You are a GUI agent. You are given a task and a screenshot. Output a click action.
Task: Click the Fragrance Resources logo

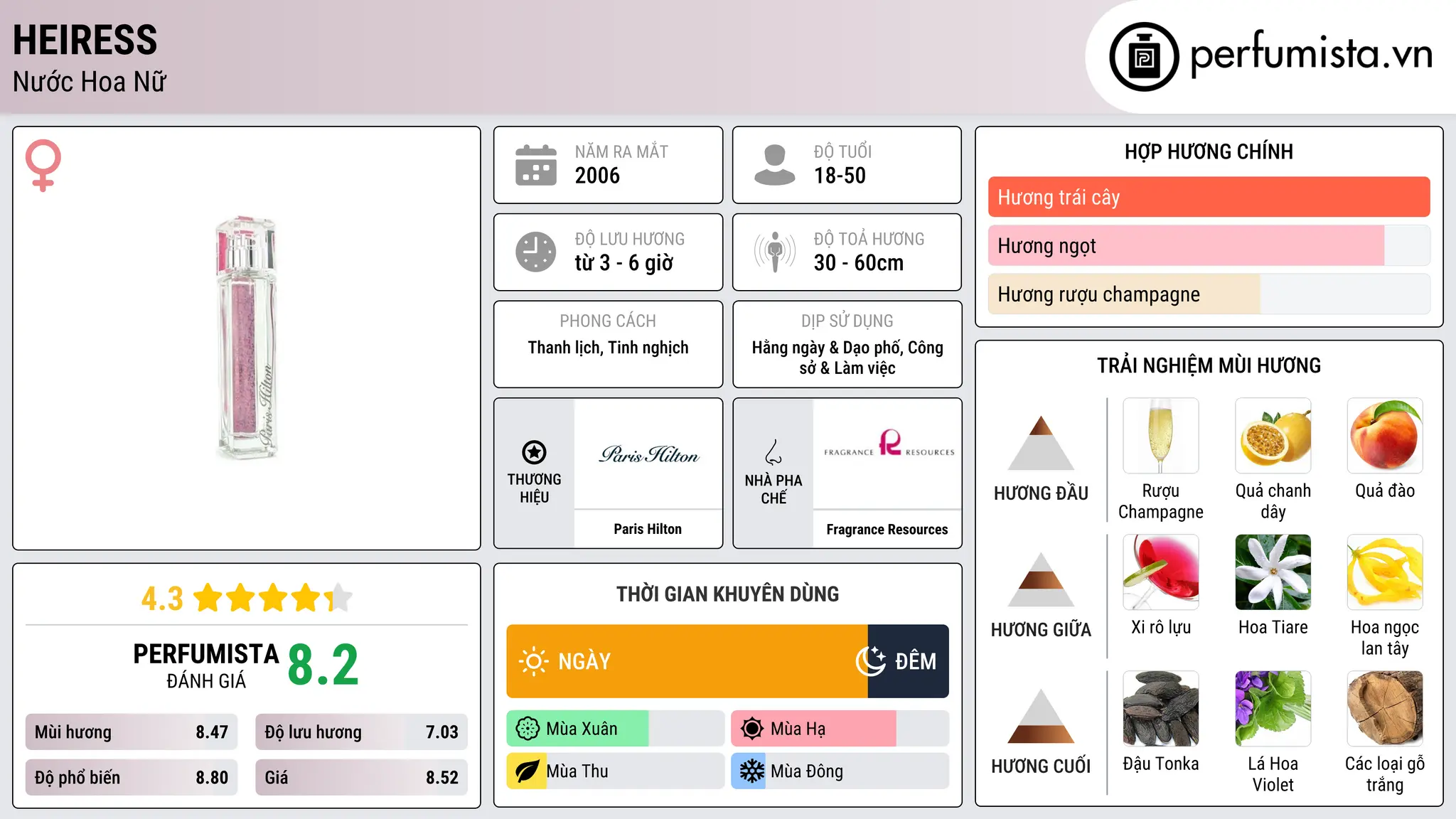(x=889, y=443)
